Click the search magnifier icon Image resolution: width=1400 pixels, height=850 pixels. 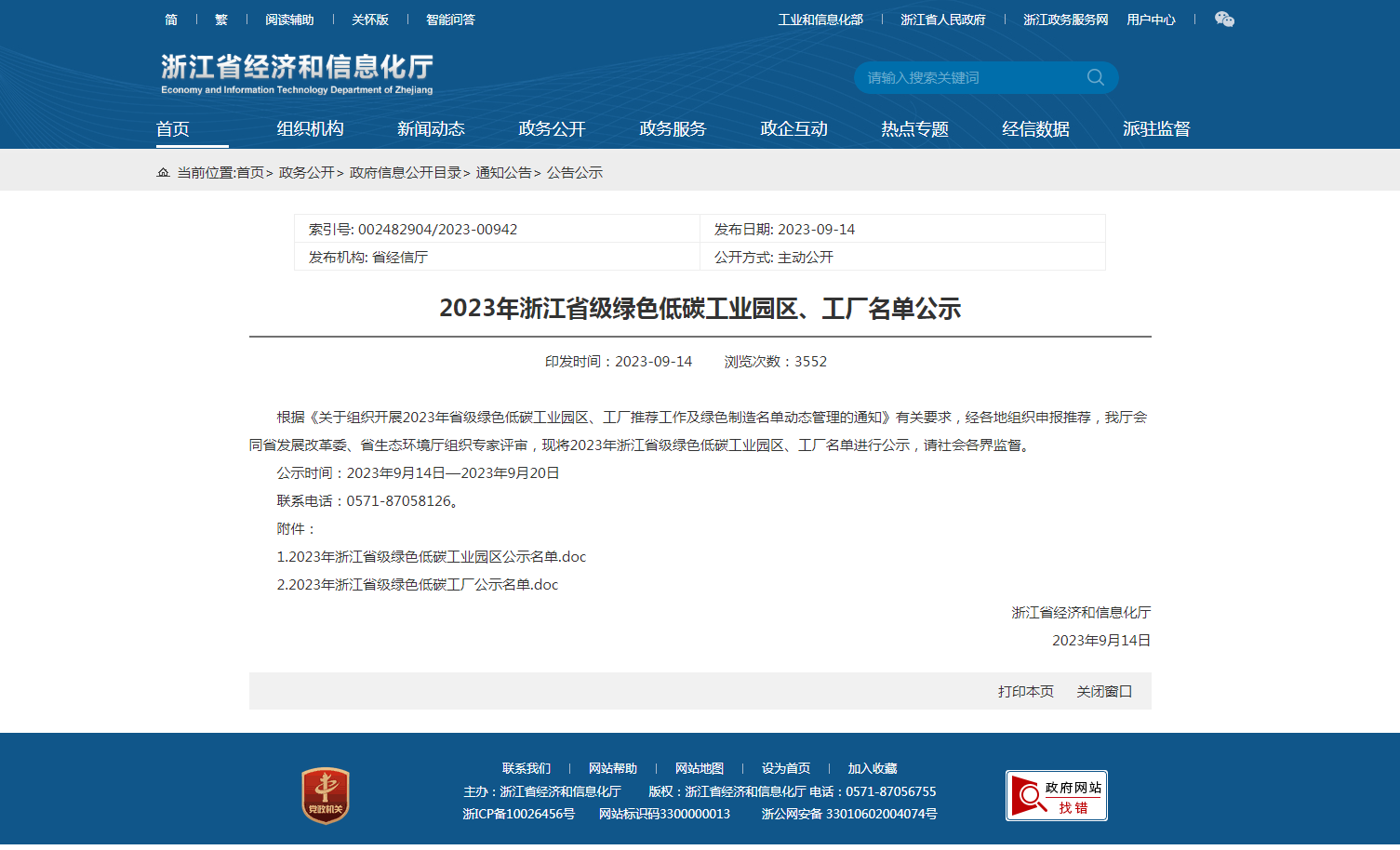point(1095,77)
